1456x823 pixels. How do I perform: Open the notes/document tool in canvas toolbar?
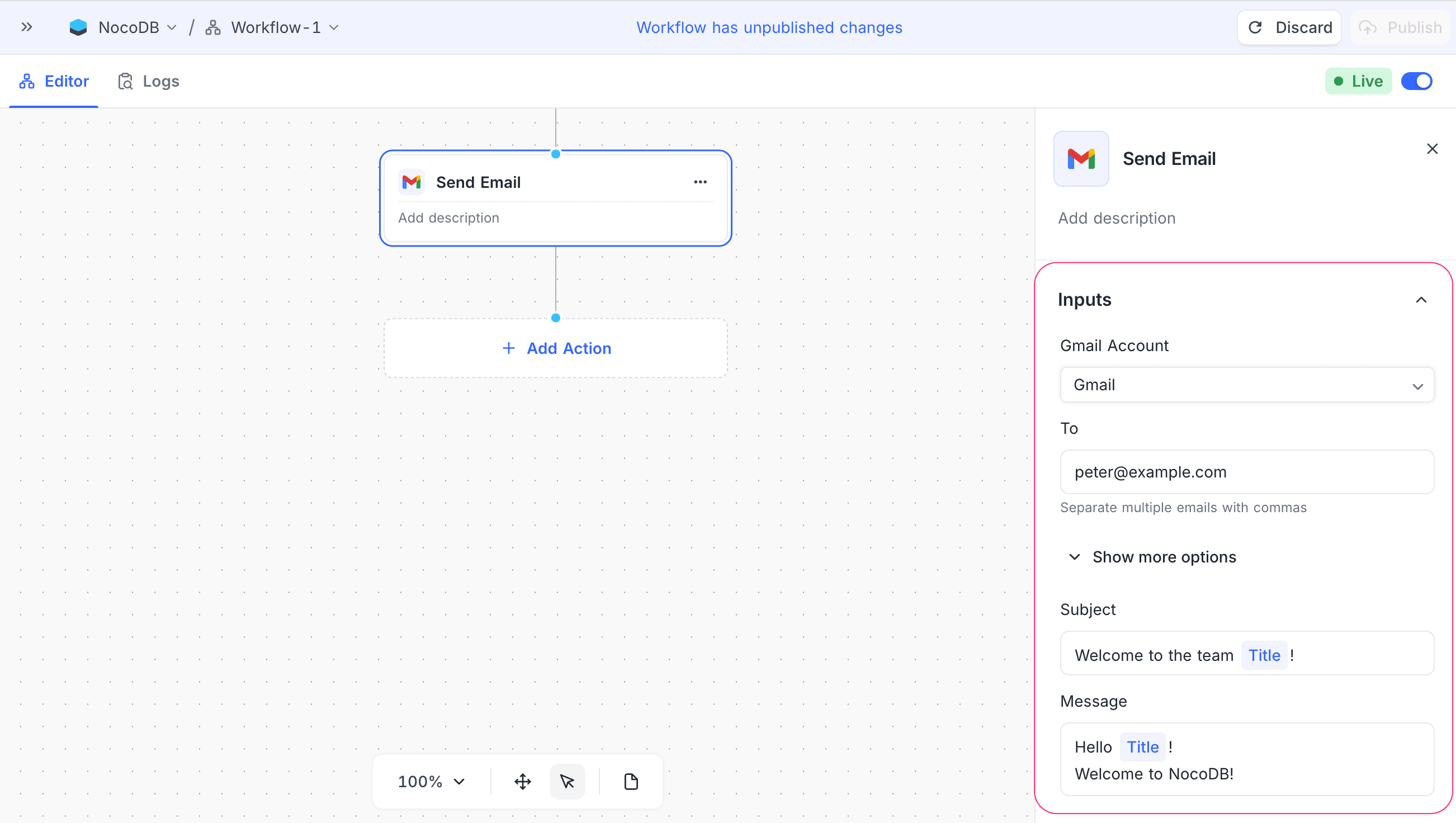631,782
